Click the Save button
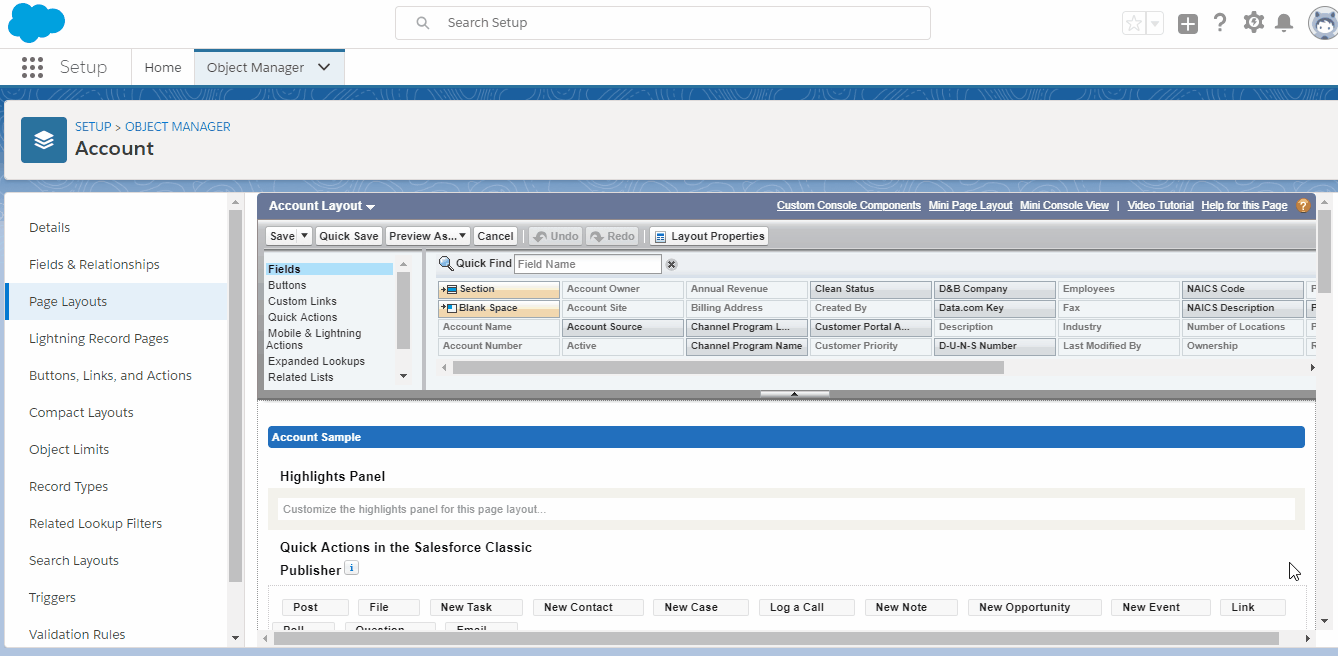Viewport: 1338px width, 656px height. pyautogui.click(x=282, y=236)
